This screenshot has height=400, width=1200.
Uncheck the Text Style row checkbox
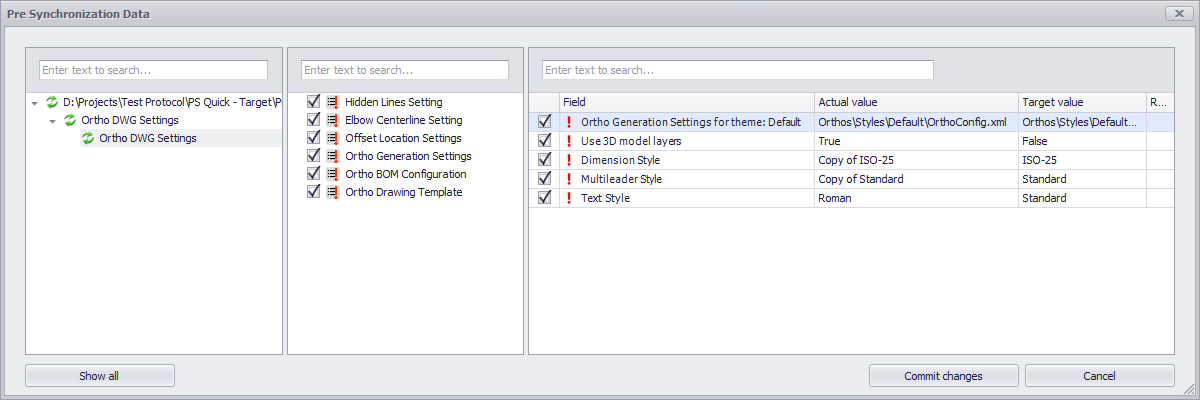coord(544,198)
